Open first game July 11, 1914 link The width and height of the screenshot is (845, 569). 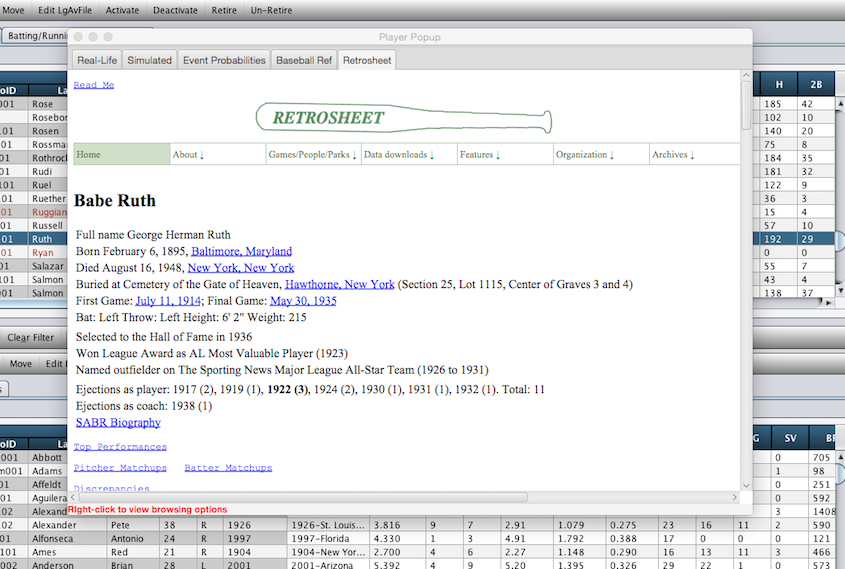click(x=168, y=301)
